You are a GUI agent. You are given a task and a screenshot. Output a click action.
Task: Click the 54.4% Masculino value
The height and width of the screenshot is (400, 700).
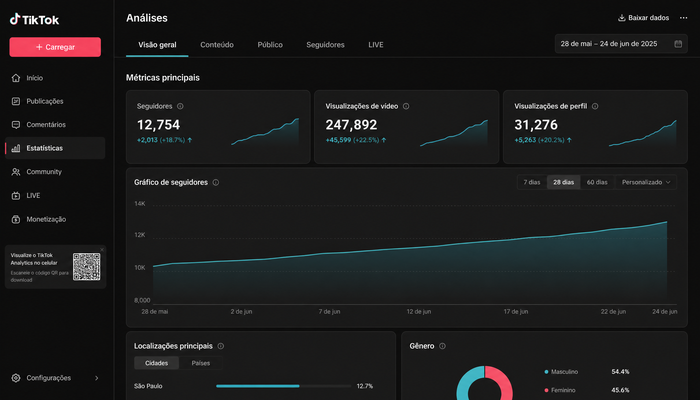[620, 372]
